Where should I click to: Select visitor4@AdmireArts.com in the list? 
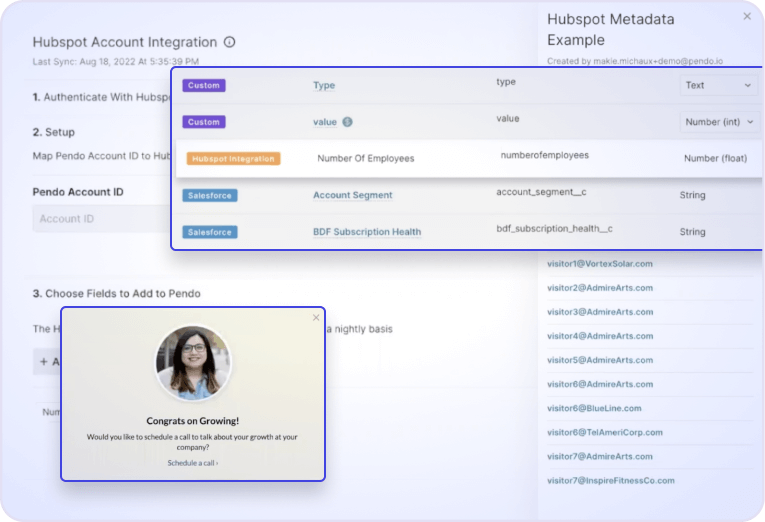pyautogui.click(x=600, y=336)
